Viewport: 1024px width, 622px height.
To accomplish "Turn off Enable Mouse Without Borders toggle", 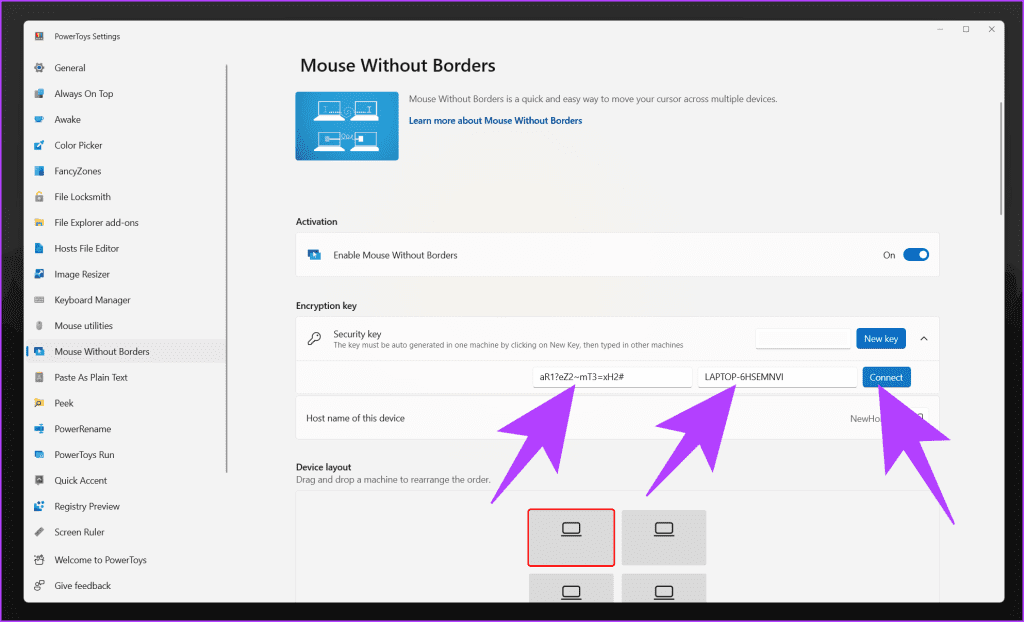I will click(x=916, y=255).
